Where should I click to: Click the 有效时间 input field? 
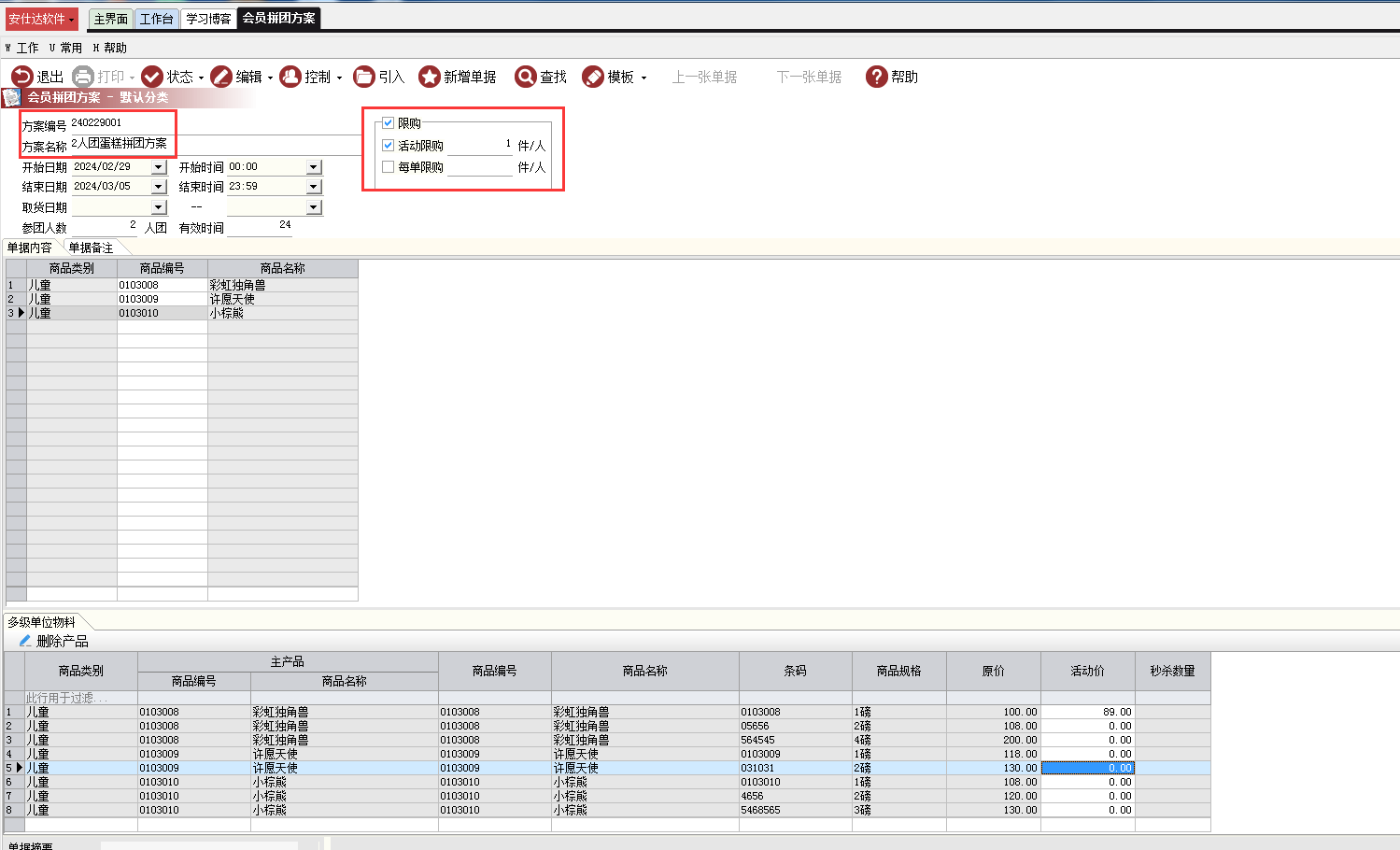tap(260, 227)
